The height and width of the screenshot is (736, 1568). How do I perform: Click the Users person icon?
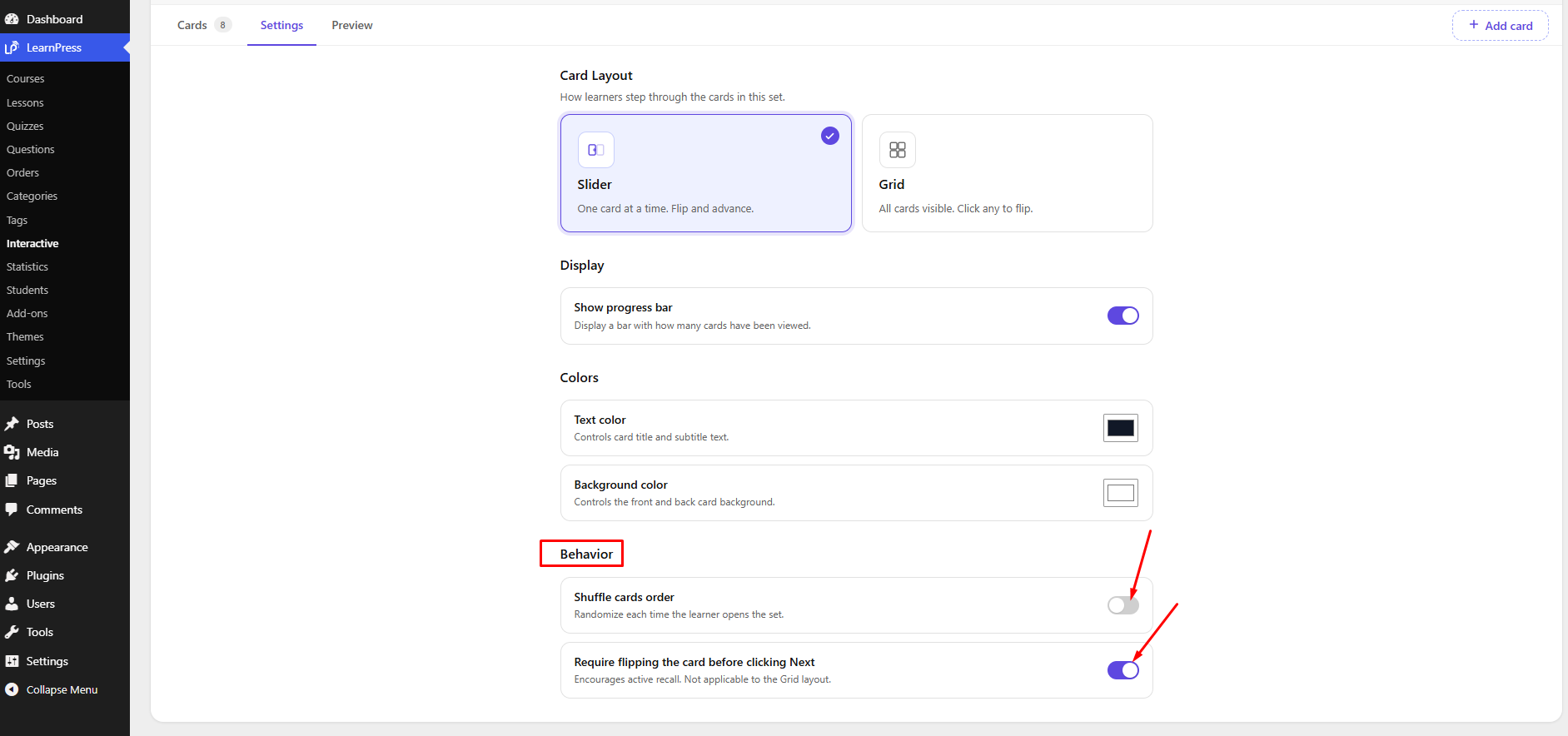(12, 604)
